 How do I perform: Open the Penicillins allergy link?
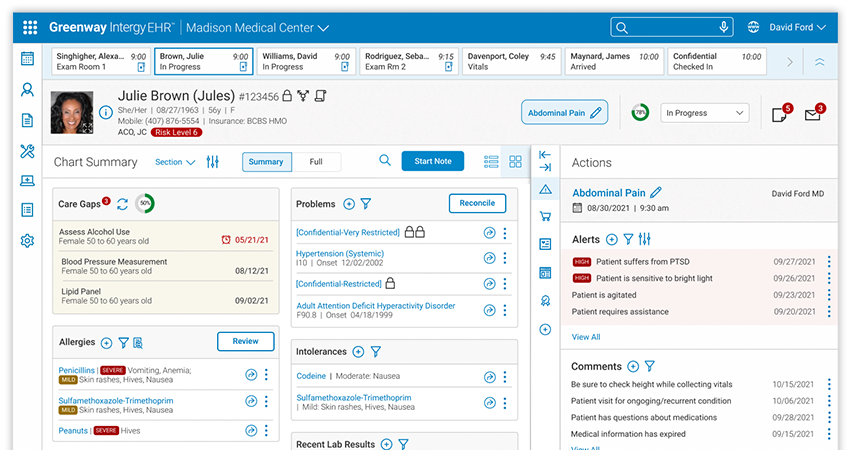pos(74,370)
